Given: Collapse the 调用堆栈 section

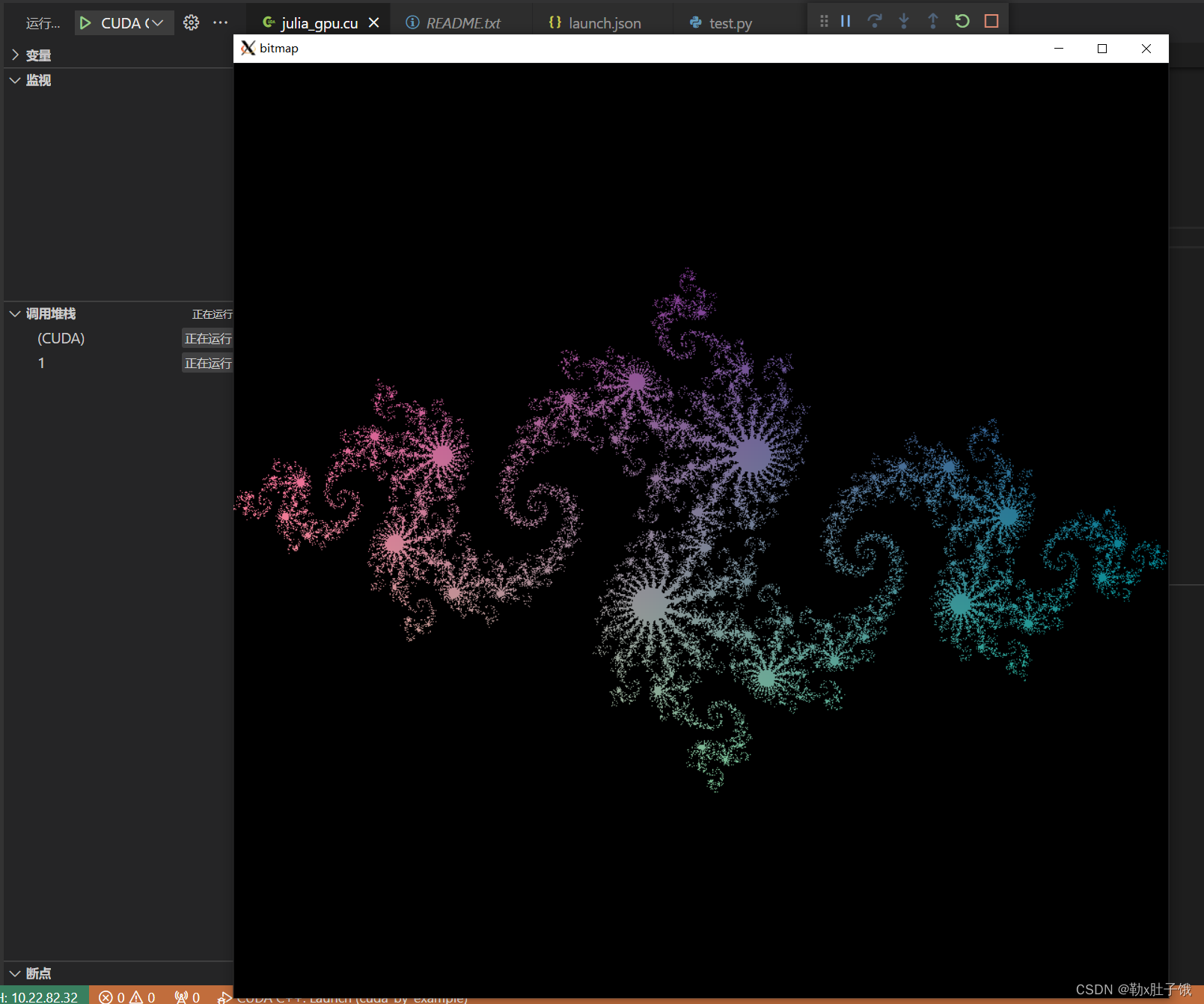Looking at the screenshot, I should pyautogui.click(x=120, y=313).
